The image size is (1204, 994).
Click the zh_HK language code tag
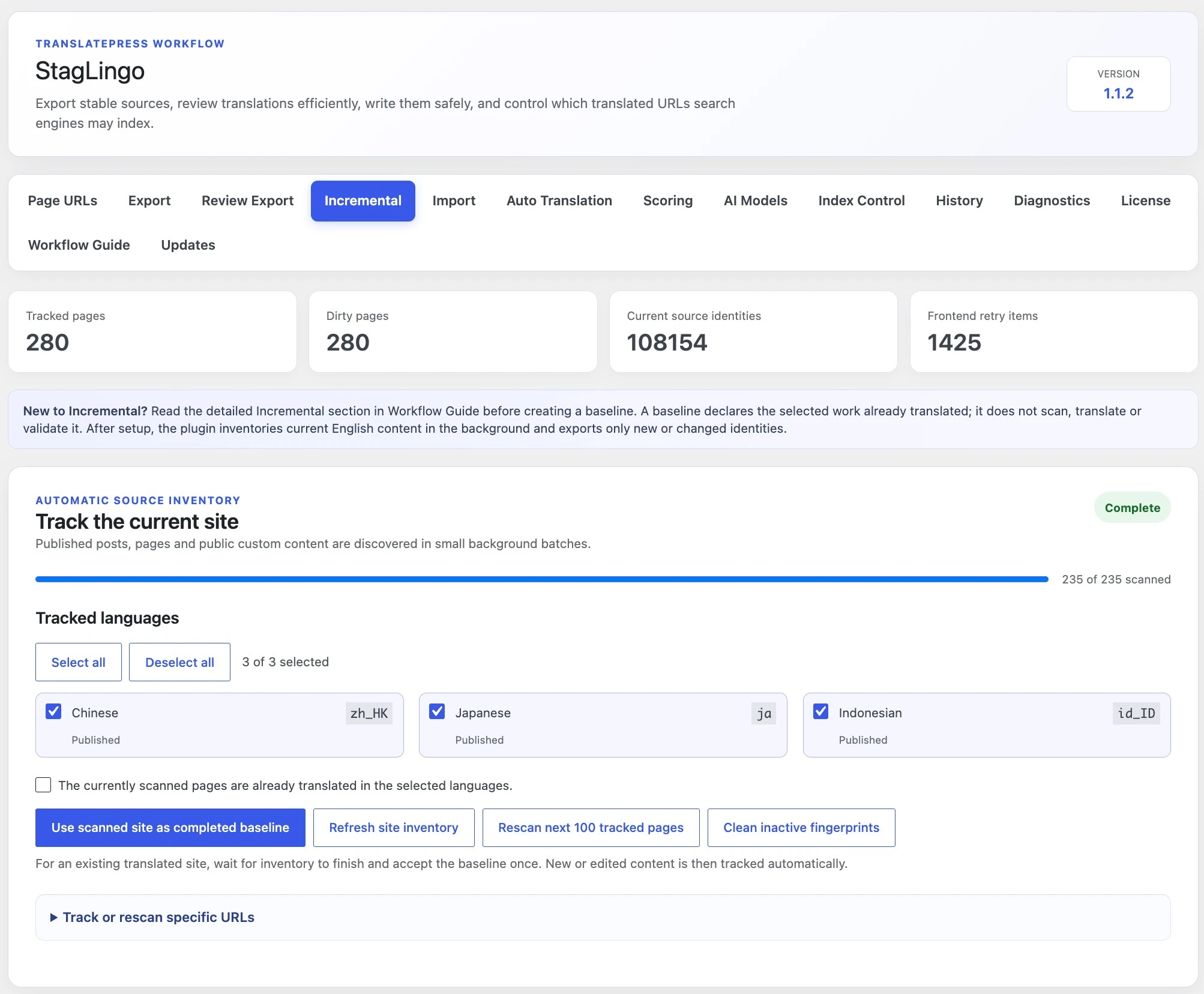(x=369, y=713)
